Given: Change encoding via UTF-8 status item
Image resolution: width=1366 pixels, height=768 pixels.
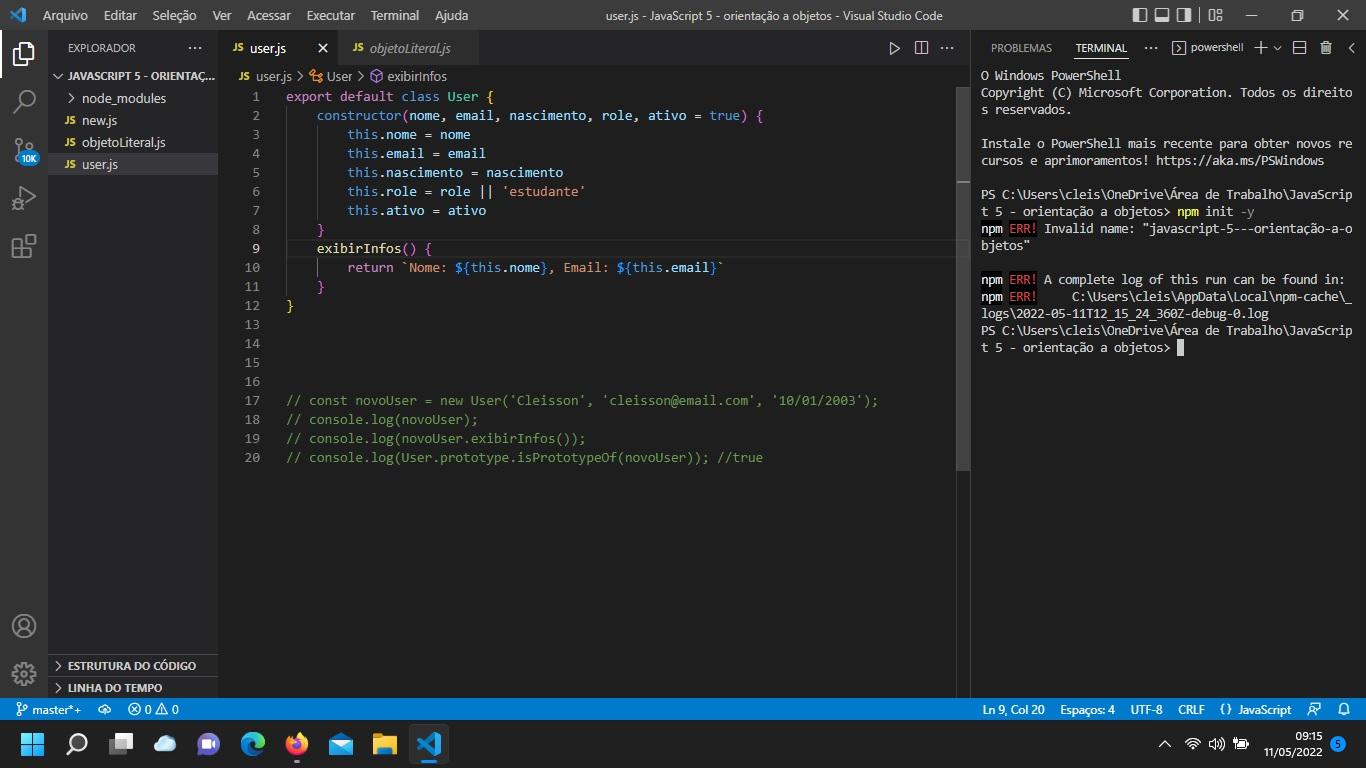Looking at the screenshot, I should pyautogui.click(x=1146, y=709).
